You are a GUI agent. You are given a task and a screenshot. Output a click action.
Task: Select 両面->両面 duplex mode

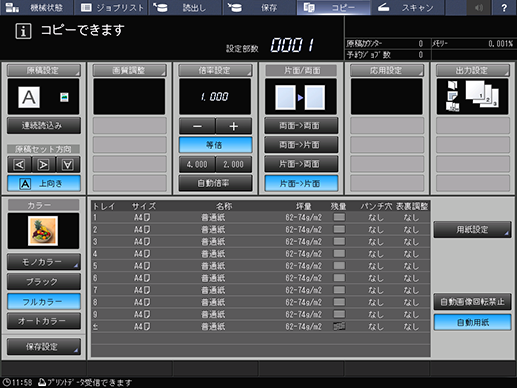pyautogui.click(x=301, y=126)
